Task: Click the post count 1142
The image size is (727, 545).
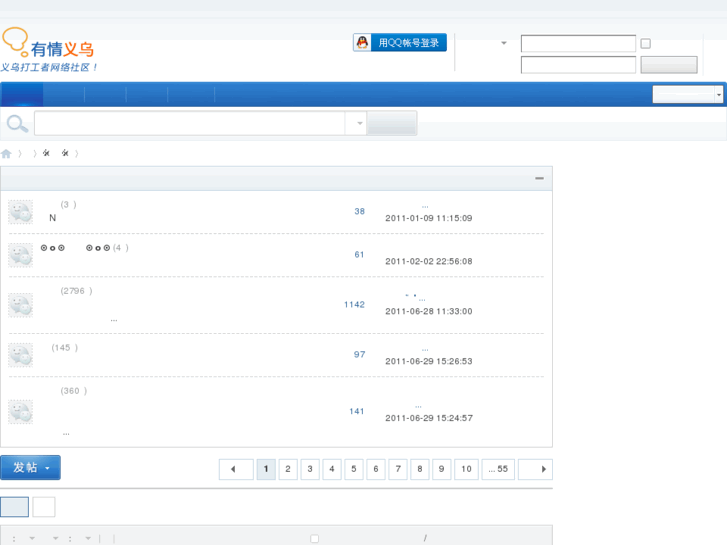Action: [354, 305]
